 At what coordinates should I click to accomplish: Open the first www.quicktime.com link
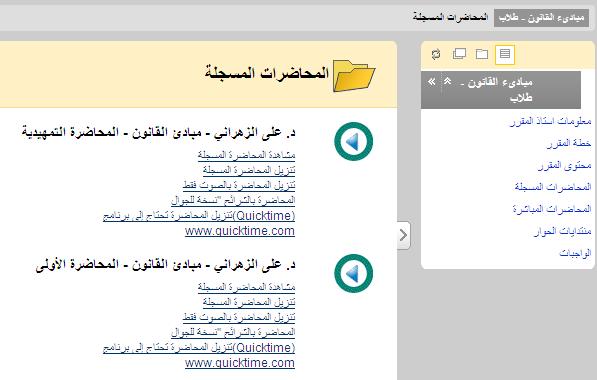click(240, 231)
